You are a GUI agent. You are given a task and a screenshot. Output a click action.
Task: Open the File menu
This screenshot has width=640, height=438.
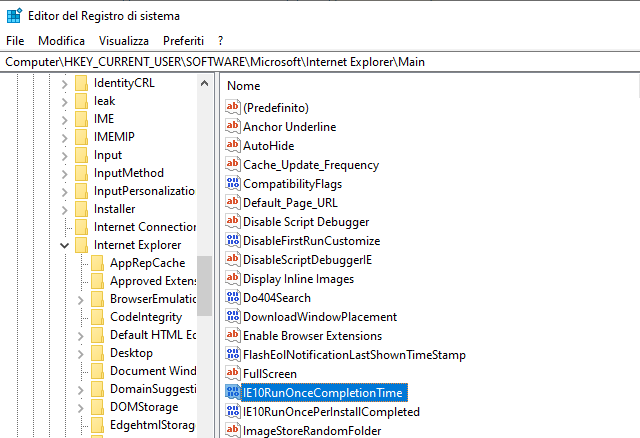click(x=15, y=41)
